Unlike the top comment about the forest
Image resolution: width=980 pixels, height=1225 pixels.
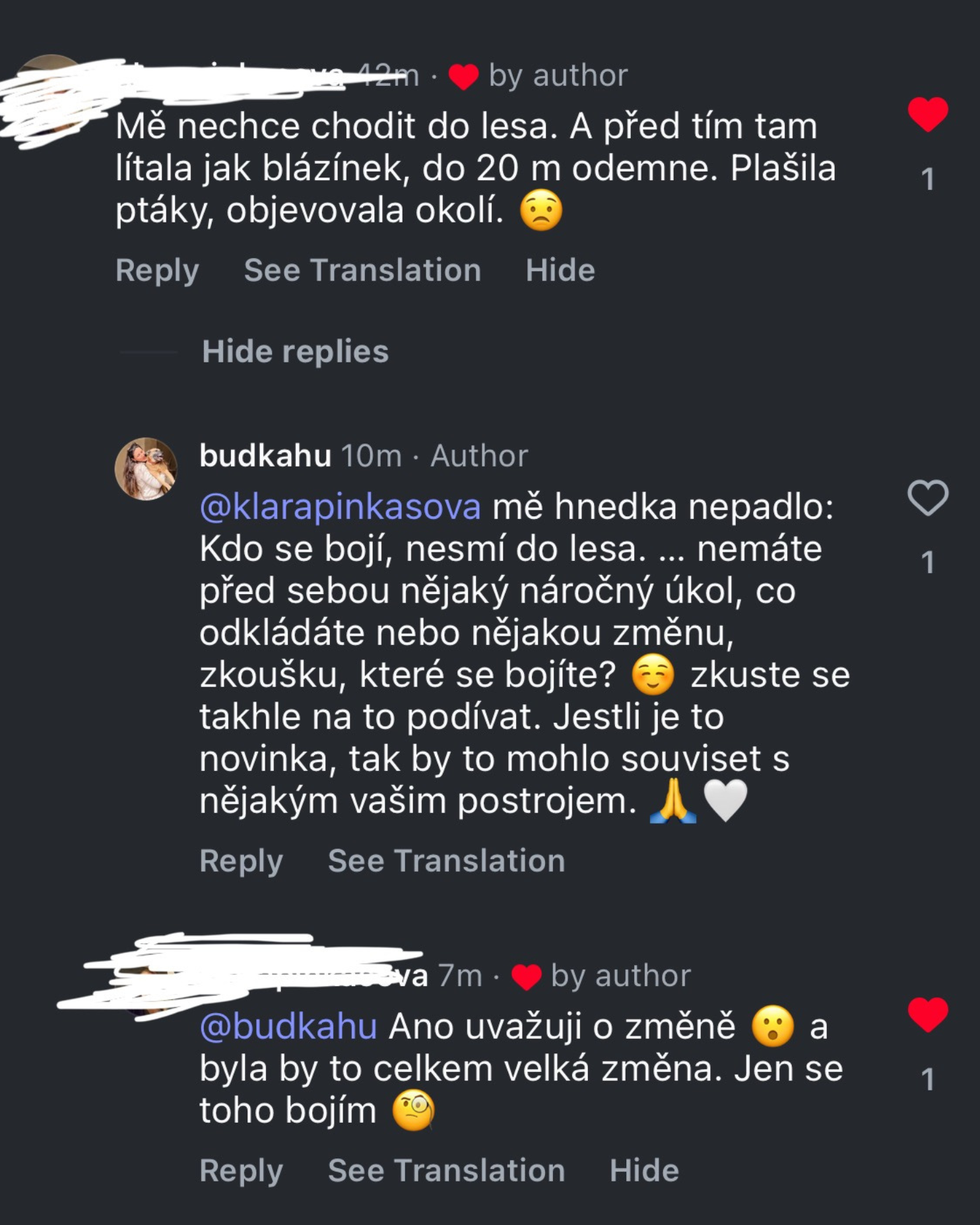click(x=927, y=114)
